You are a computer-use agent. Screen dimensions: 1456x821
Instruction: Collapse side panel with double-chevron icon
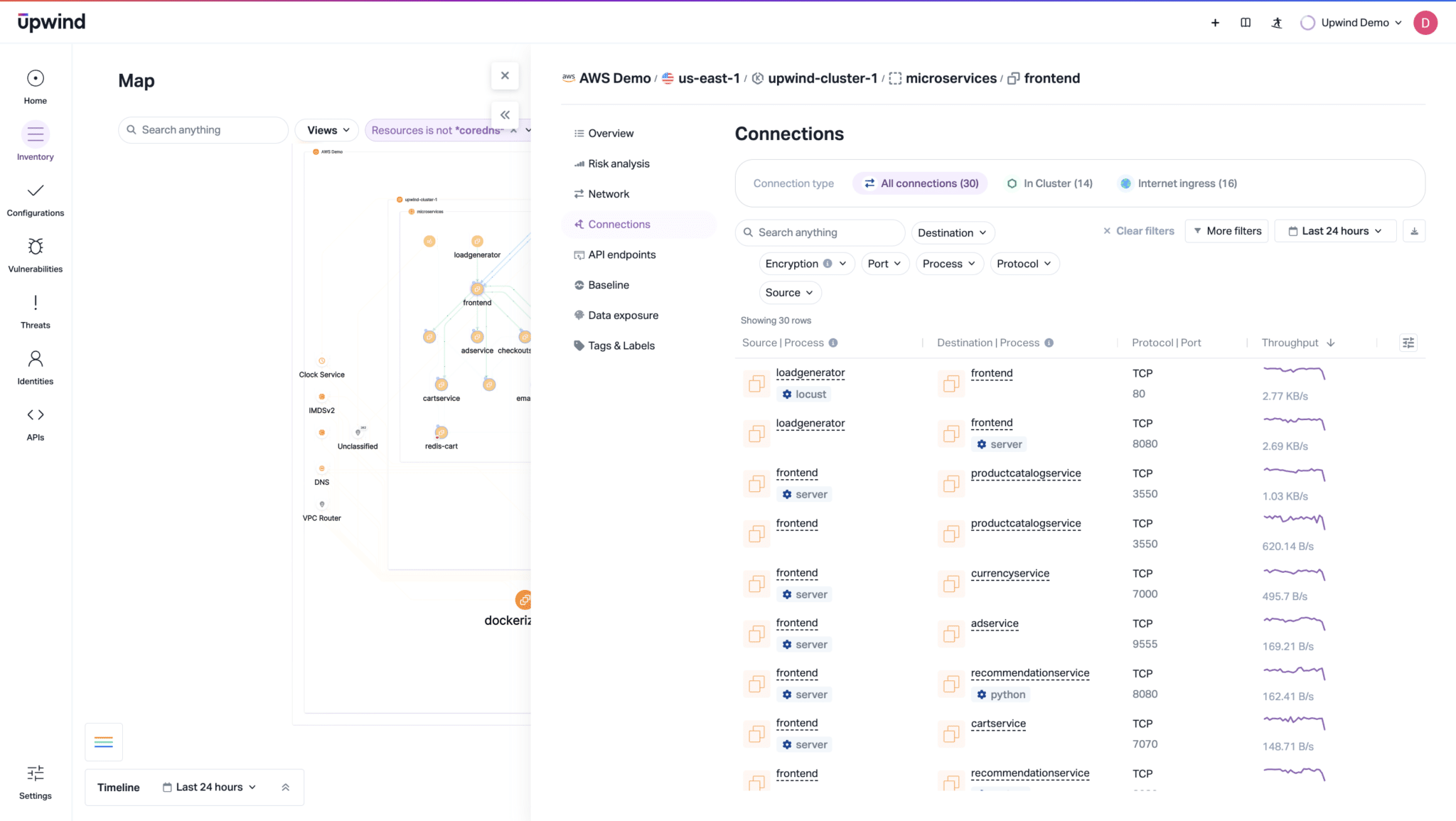505,114
